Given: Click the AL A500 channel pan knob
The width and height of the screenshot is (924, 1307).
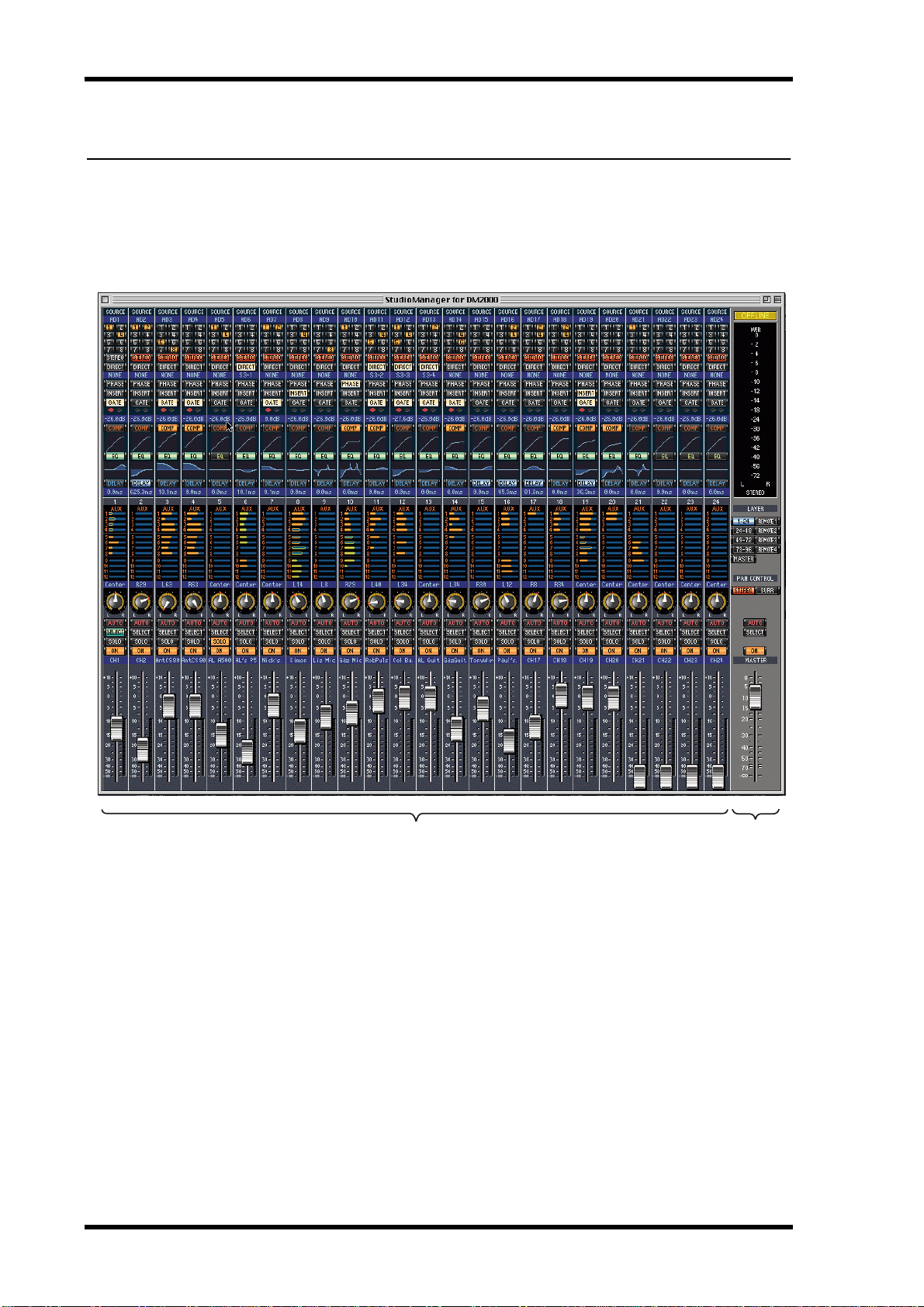Looking at the screenshot, I should [220, 601].
